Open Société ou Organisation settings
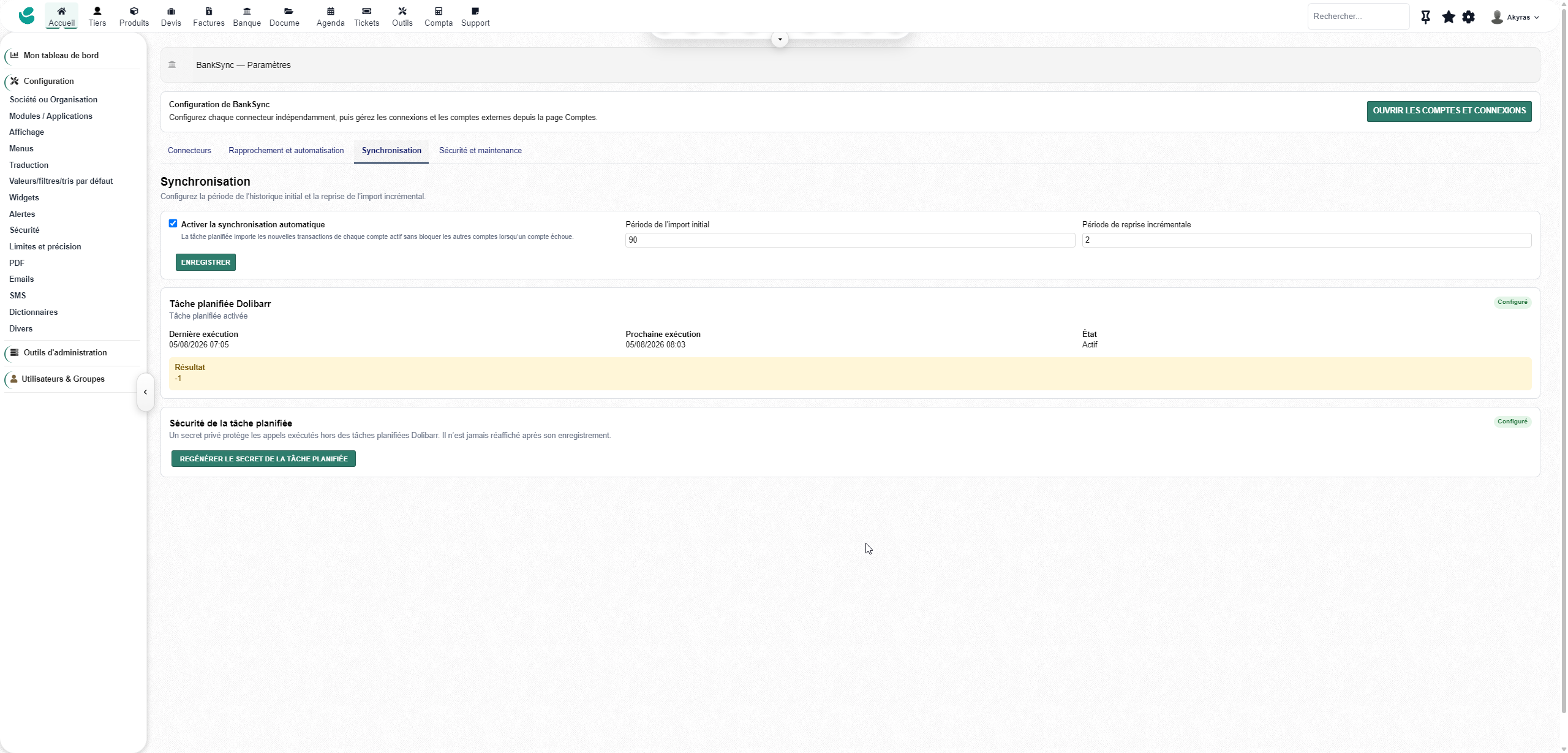This screenshot has width=1568, height=753. pyautogui.click(x=53, y=99)
